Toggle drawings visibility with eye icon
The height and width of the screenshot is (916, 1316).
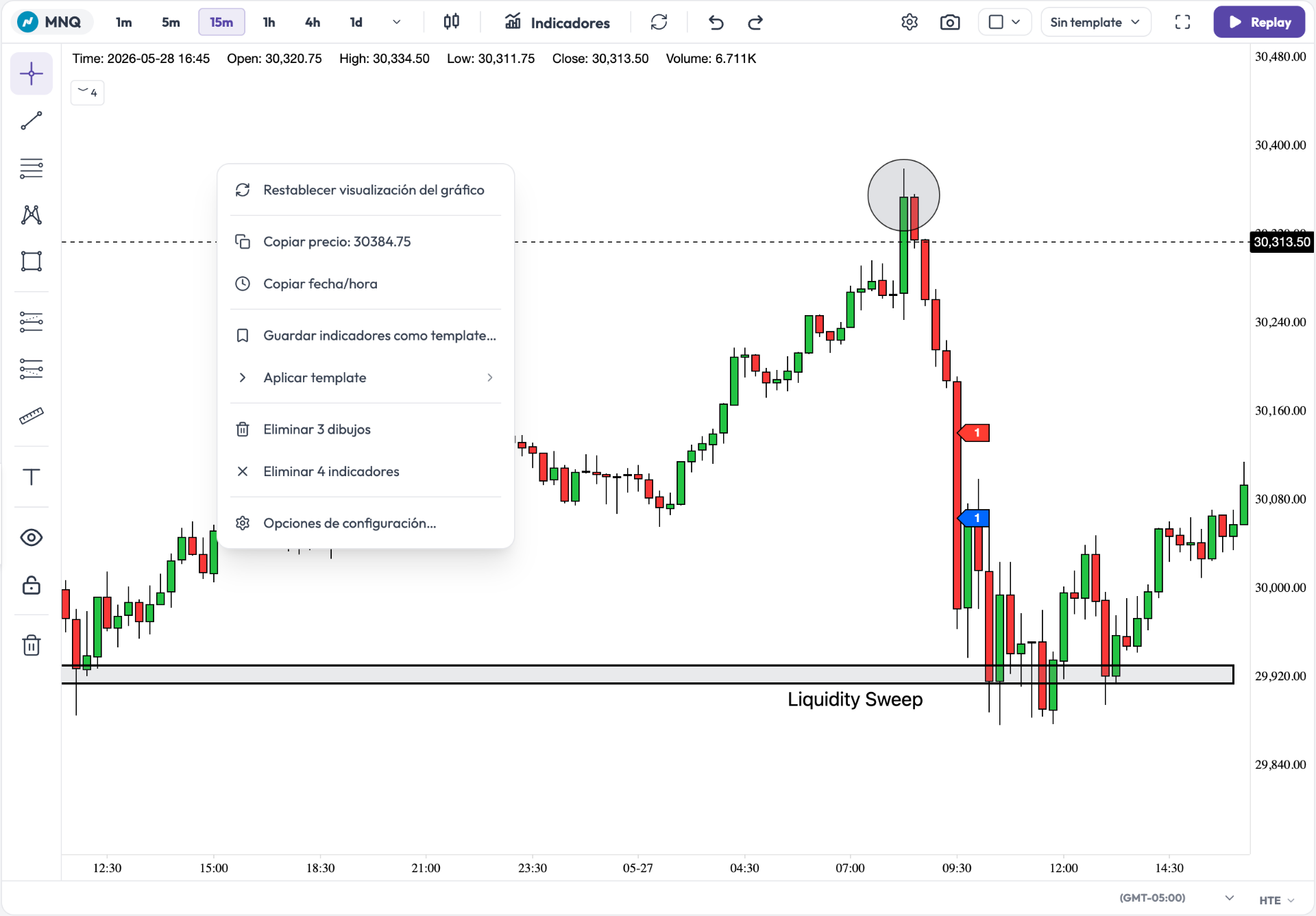pos(32,538)
